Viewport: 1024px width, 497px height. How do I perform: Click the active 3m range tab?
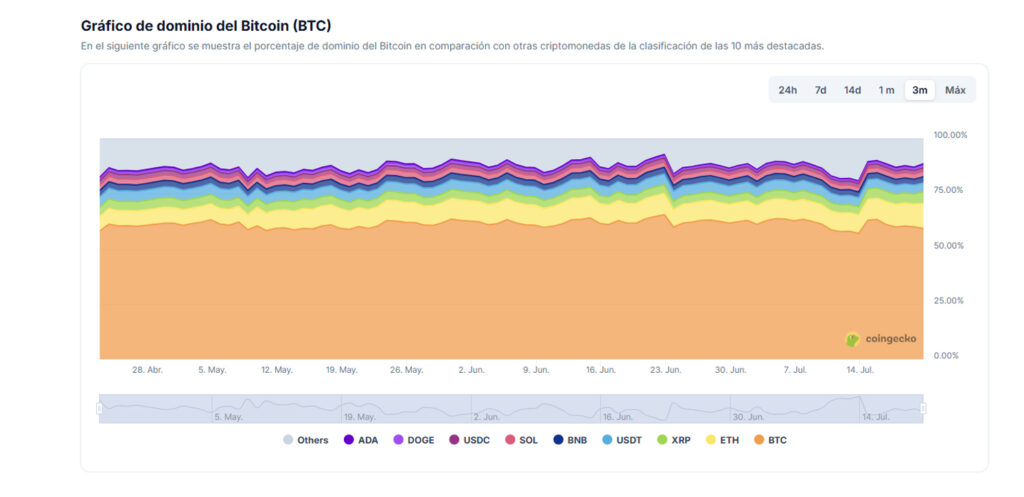tap(919, 90)
